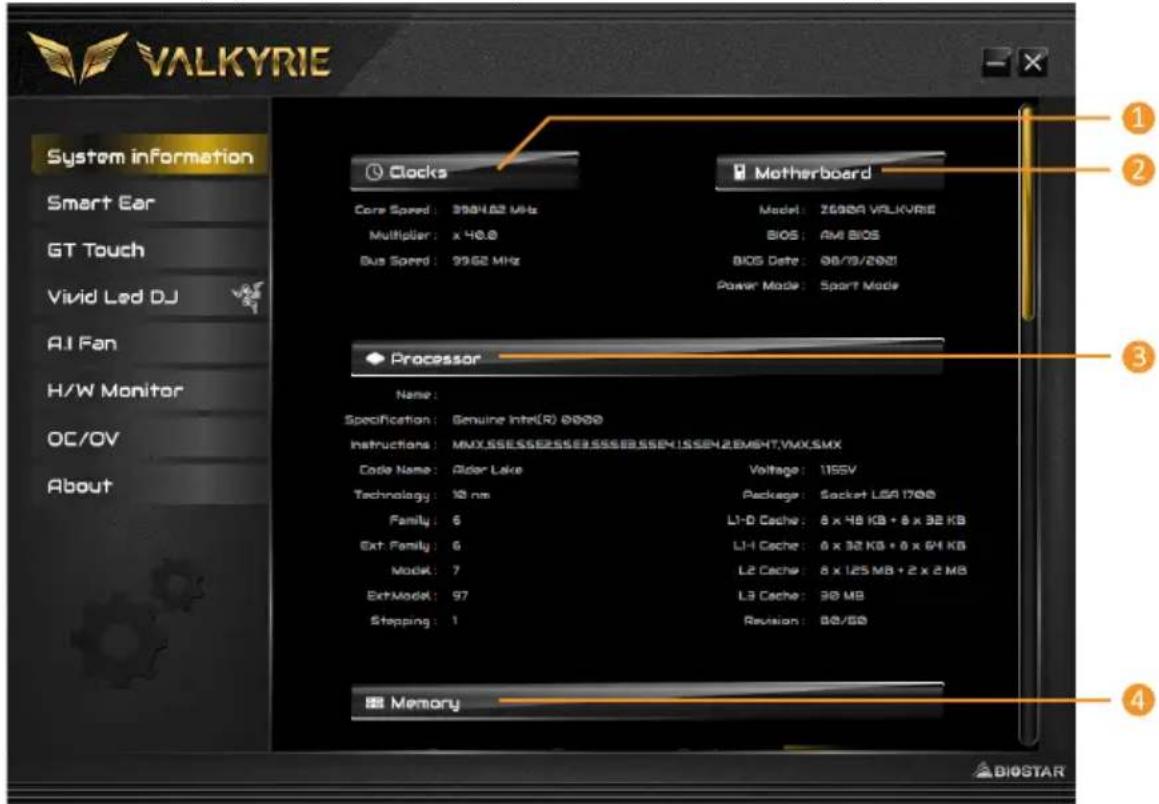Click the Motherboard section header
Image resolution: width=1159 pixels, height=804 pixels.
coord(829,172)
